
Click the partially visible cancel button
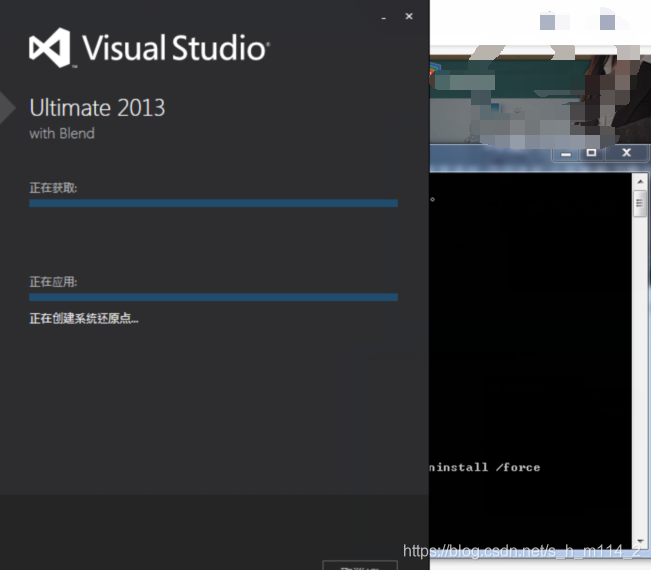coord(360,565)
